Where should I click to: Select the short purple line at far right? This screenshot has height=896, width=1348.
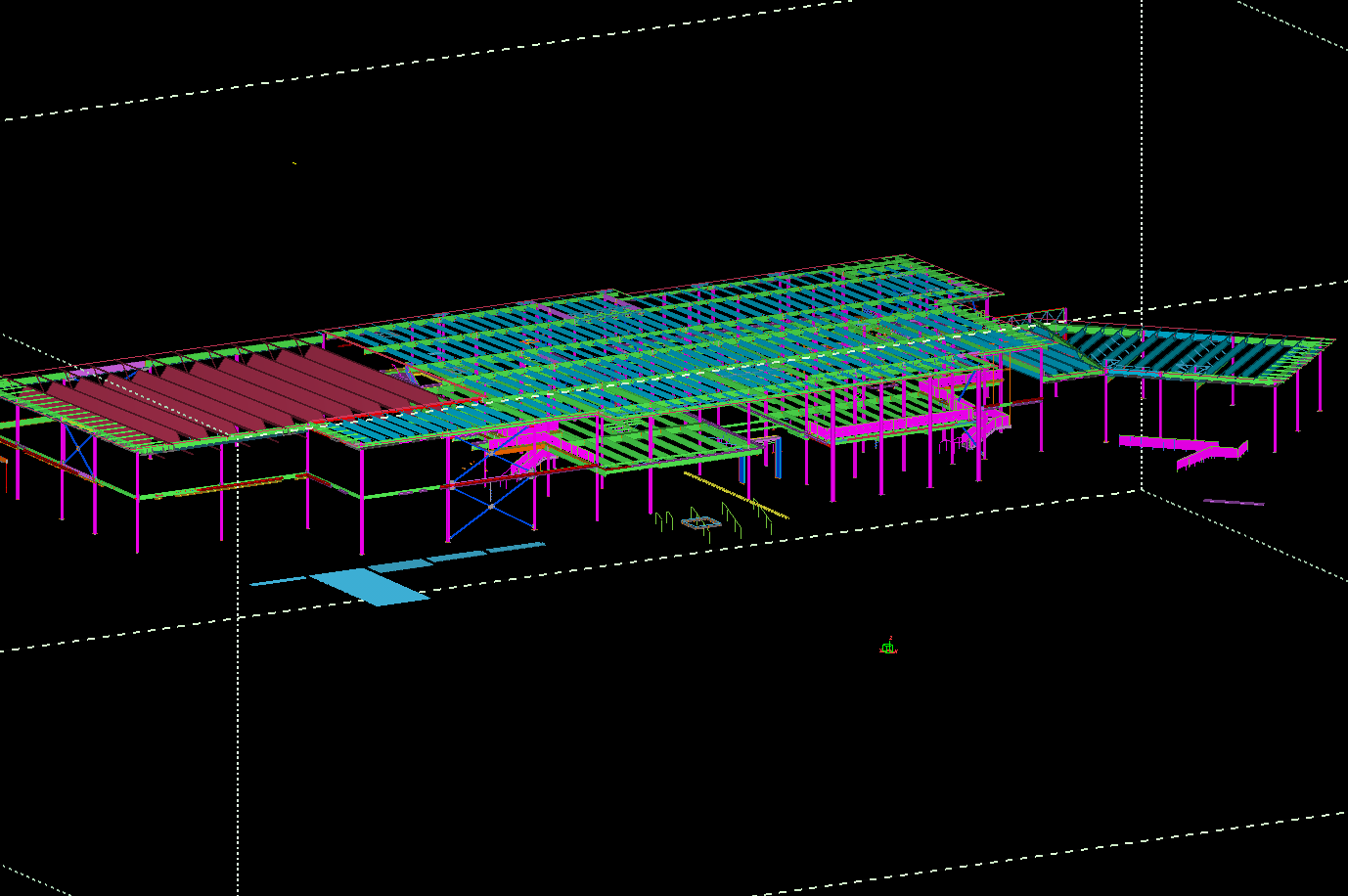pos(1233,503)
